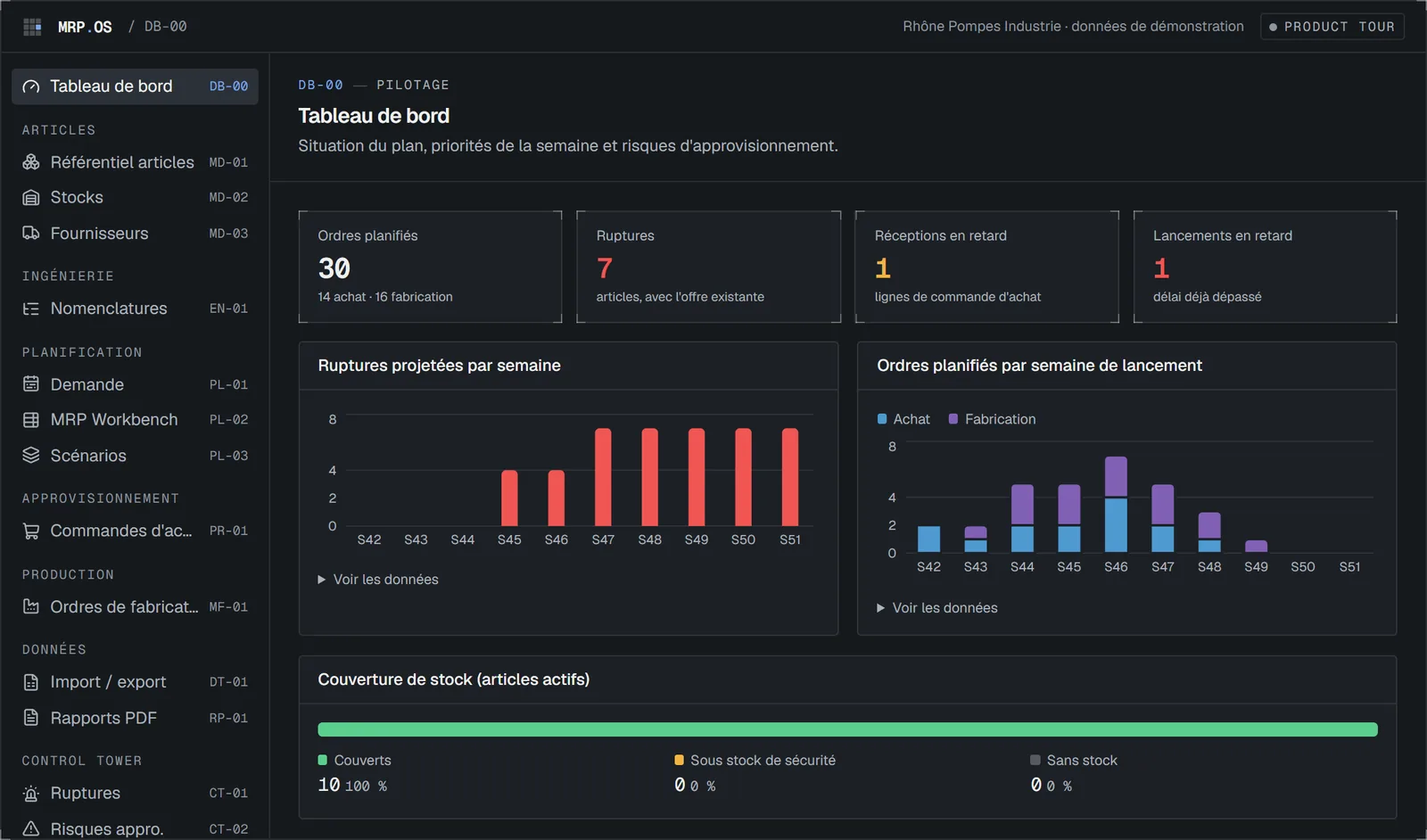Click the "lignes de commande d'achat" text
This screenshot has width=1427, height=840.
(x=958, y=297)
